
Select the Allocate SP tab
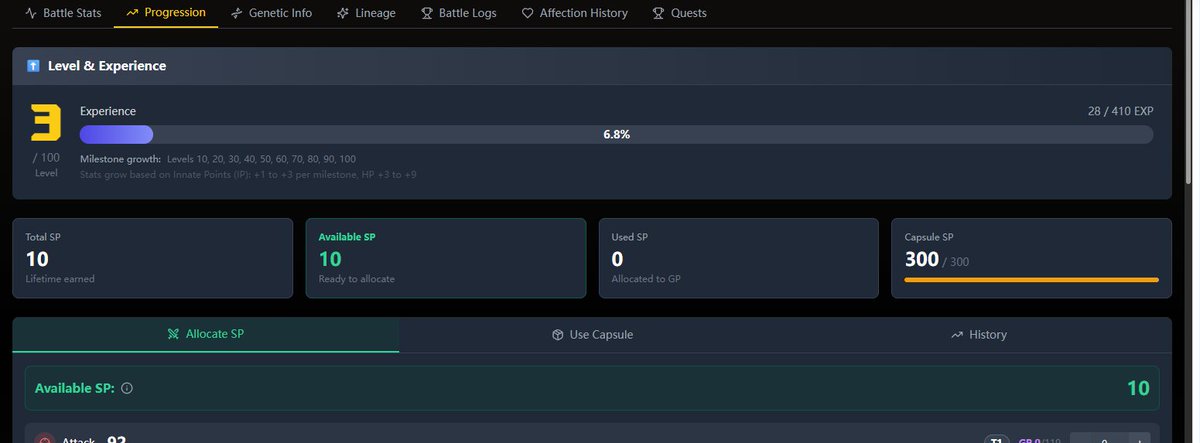pos(206,334)
